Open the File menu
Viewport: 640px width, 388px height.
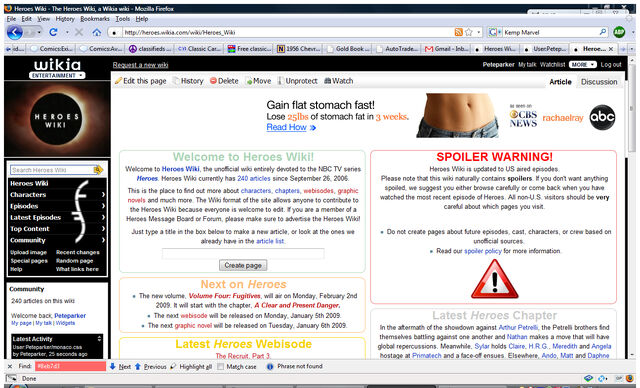[x=11, y=19]
